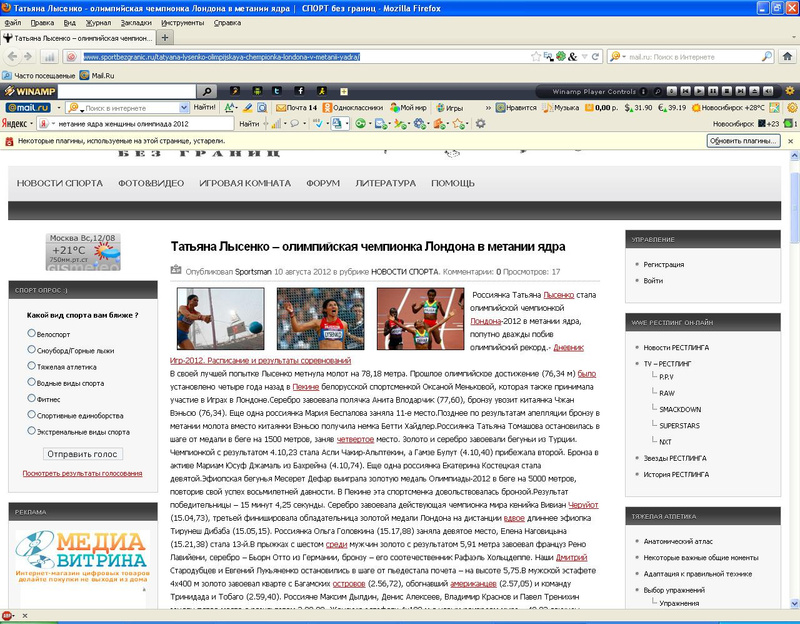Open НОВОСТИ СПОРТА site menu item
This screenshot has width=800, height=624.
point(60,183)
